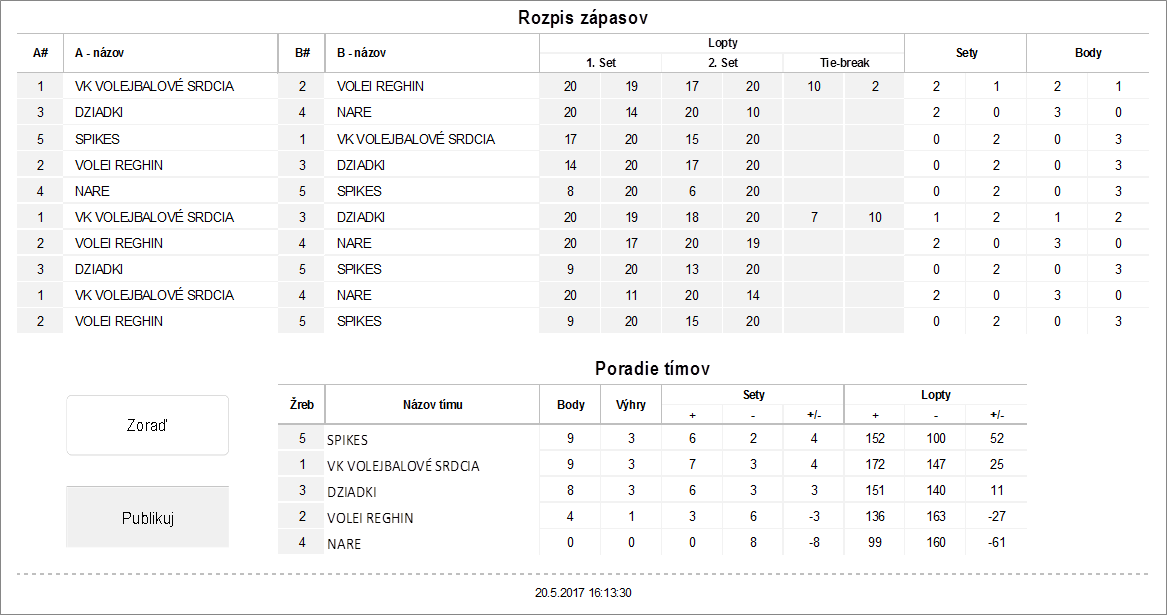Viewport: 1167px width, 615px height.
Task: Click the 1. Set sub-header under Lopty
Action: click(x=600, y=62)
